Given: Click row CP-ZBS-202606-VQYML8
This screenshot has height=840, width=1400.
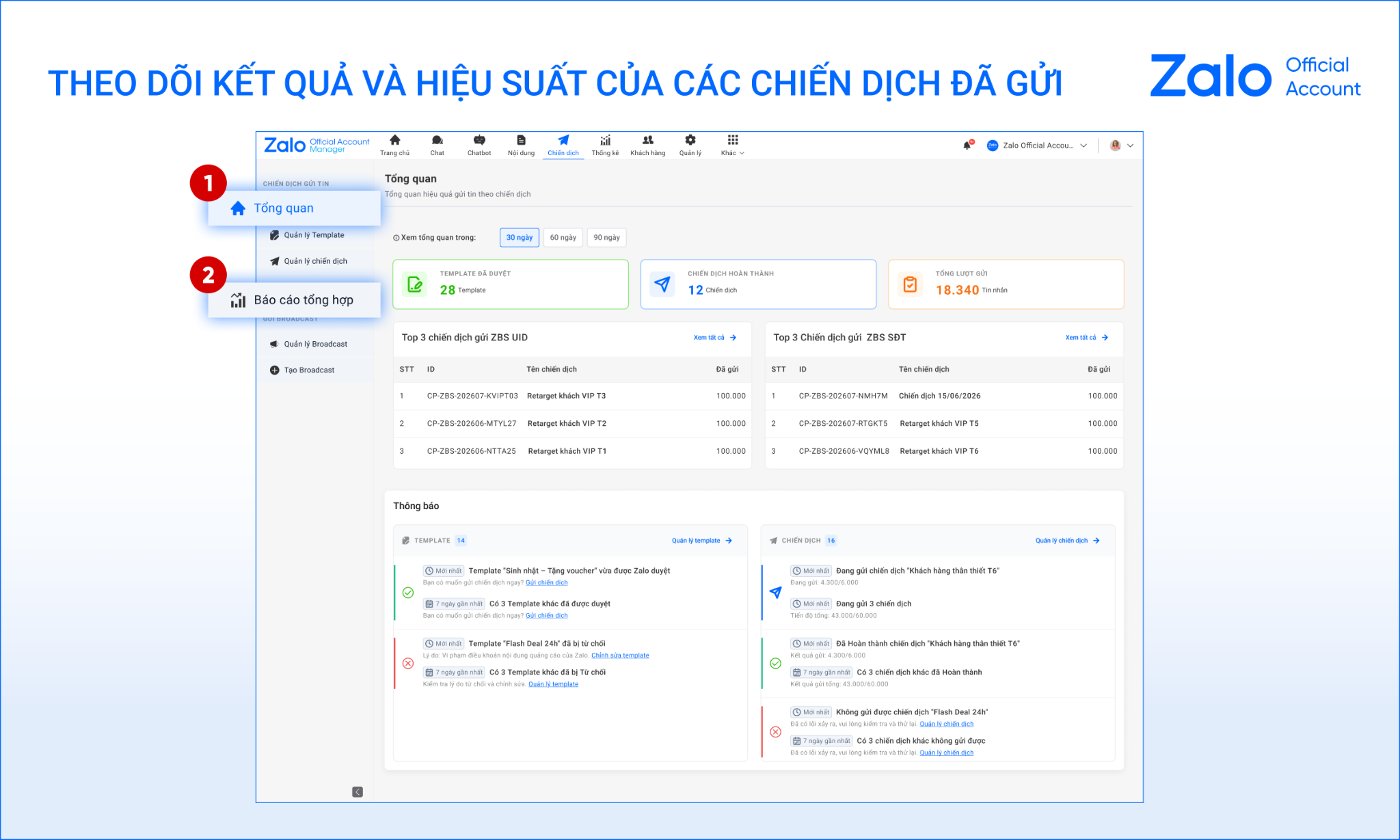Looking at the screenshot, I should (x=944, y=451).
